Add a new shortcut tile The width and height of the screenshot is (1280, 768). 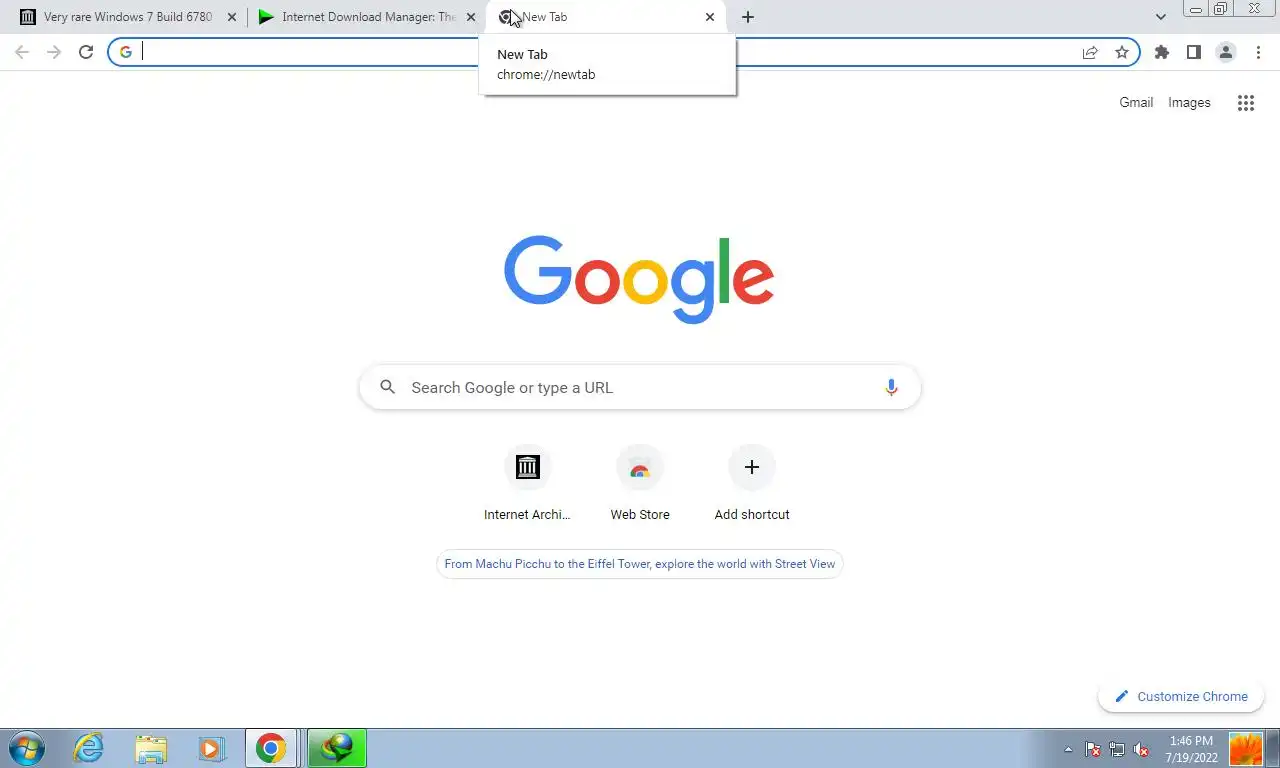pyautogui.click(x=752, y=484)
